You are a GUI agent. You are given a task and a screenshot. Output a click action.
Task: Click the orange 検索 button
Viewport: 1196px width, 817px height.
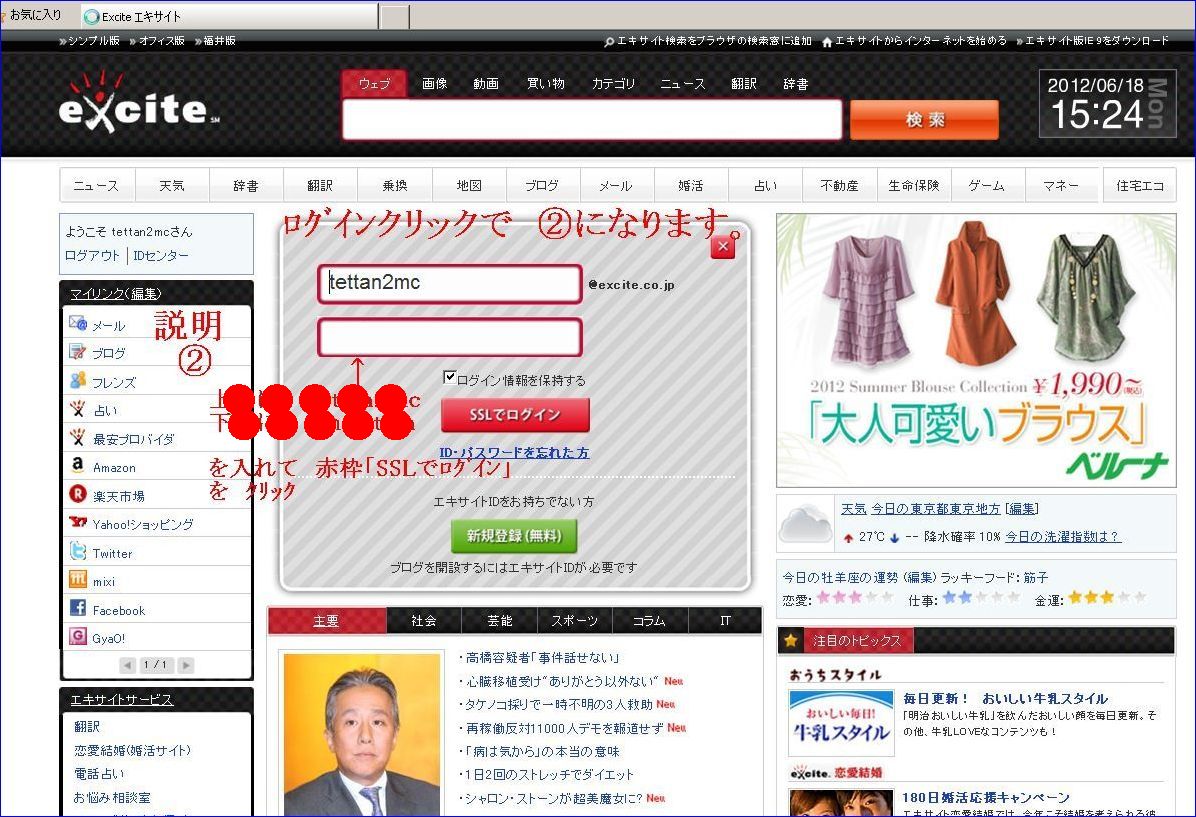tap(924, 120)
